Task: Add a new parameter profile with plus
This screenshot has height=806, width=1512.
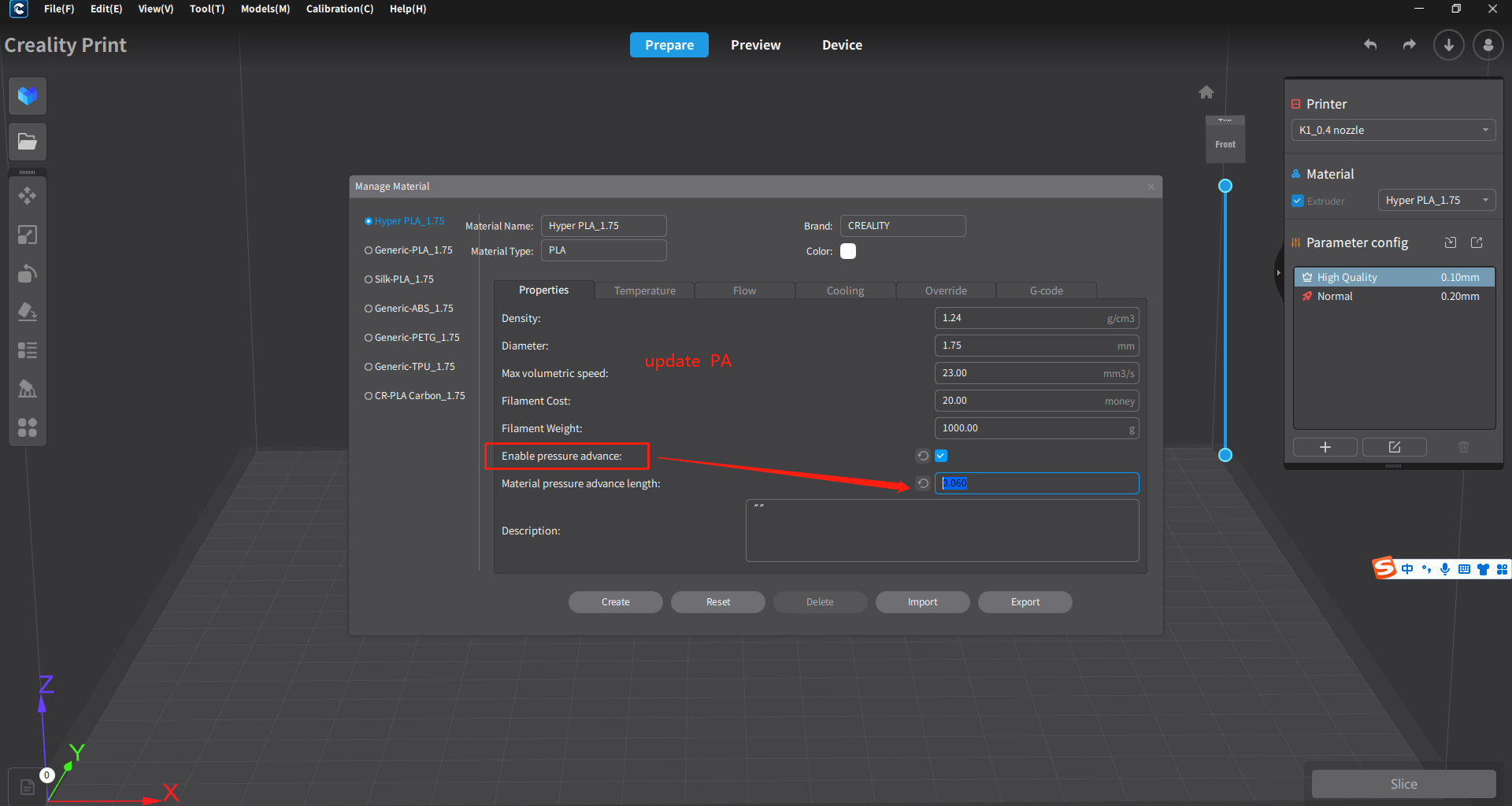Action: [x=1325, y=447]
